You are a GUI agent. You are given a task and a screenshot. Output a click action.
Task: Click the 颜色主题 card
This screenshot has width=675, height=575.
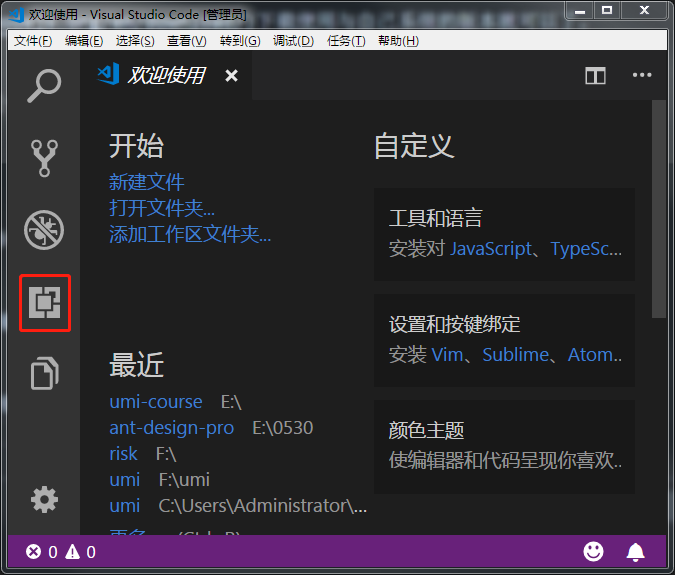pos(504,447)
